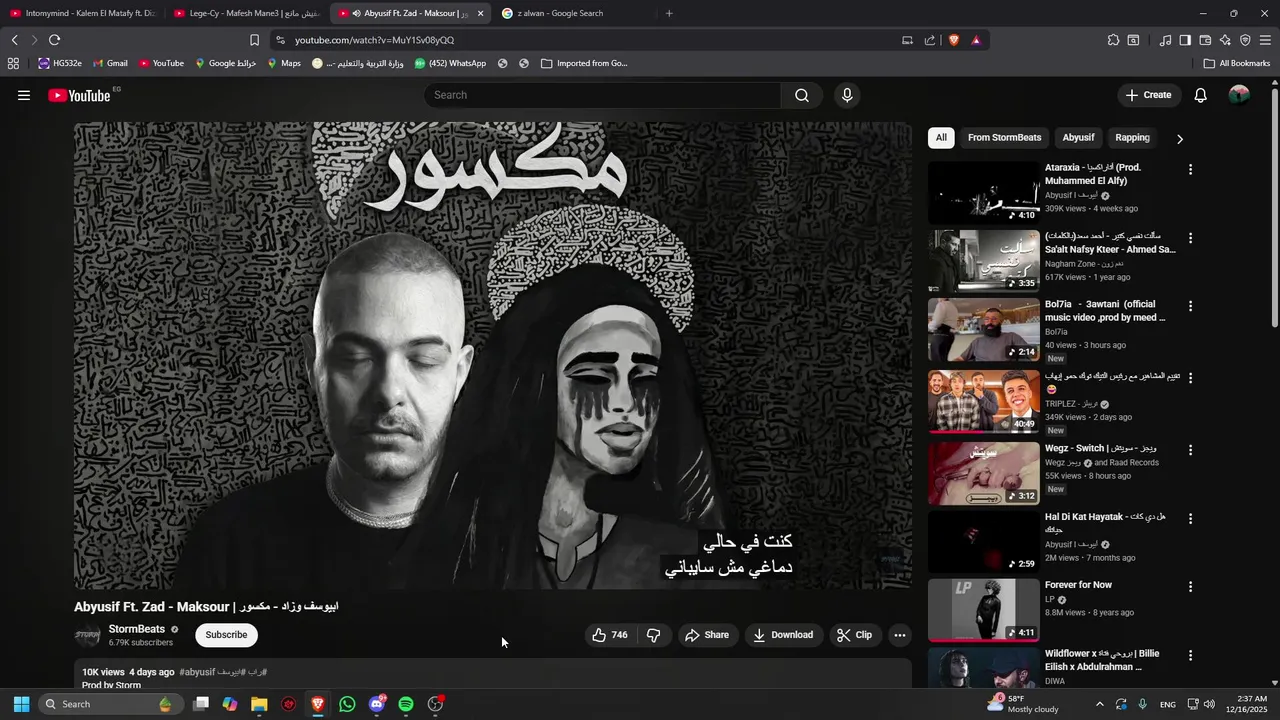Start voice search with the microphone icon
The width and height of the screenshot is (1280, 720).
point(847,95)
